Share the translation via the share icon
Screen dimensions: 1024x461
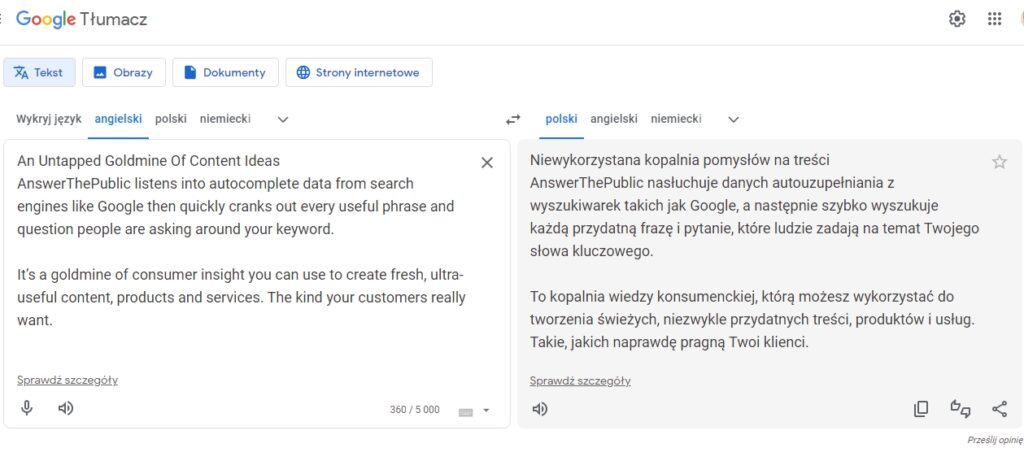[x=999, y=409]
